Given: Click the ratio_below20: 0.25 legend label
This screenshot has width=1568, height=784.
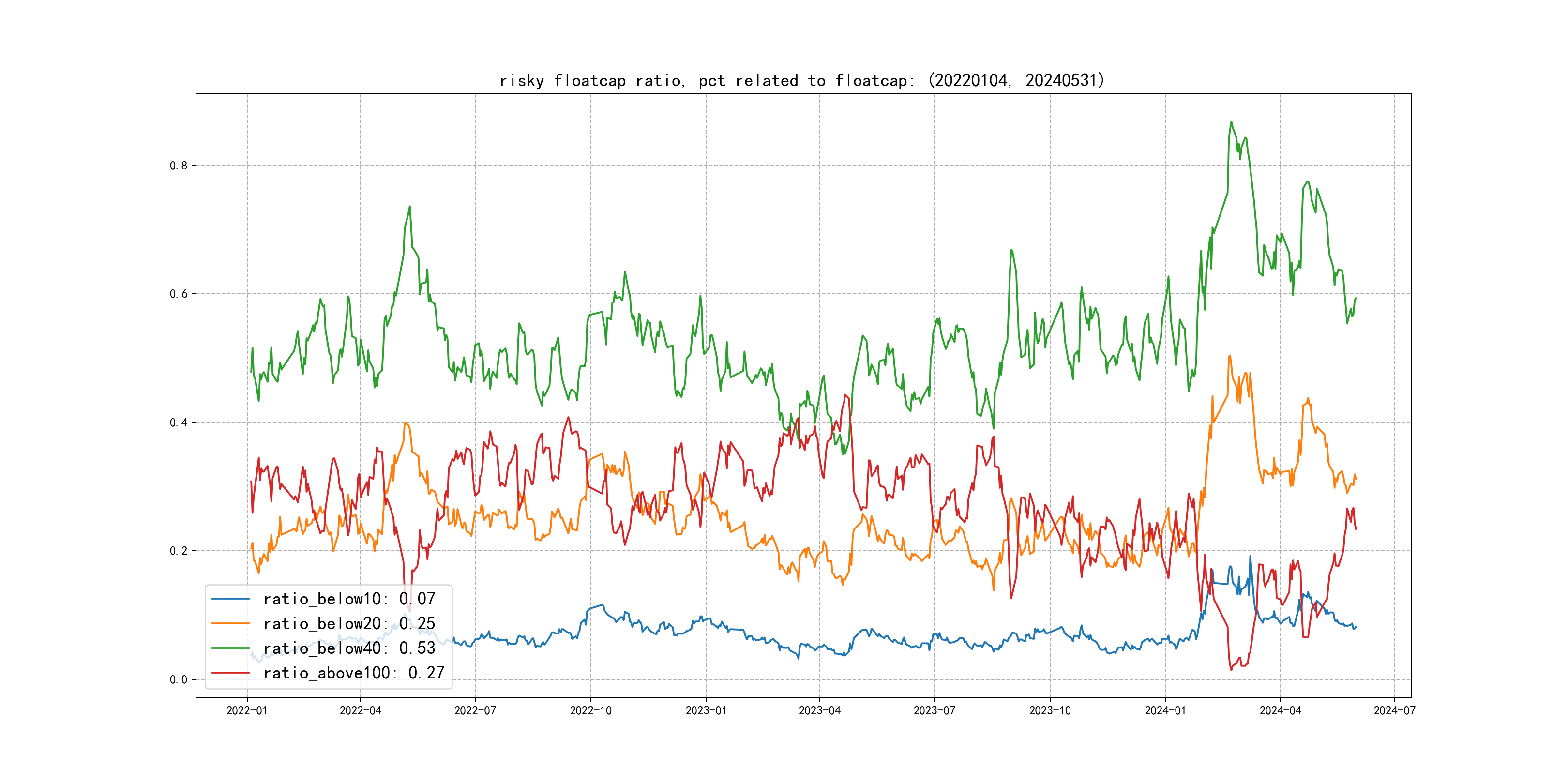Looking at the screenshot, I should 349,623.
